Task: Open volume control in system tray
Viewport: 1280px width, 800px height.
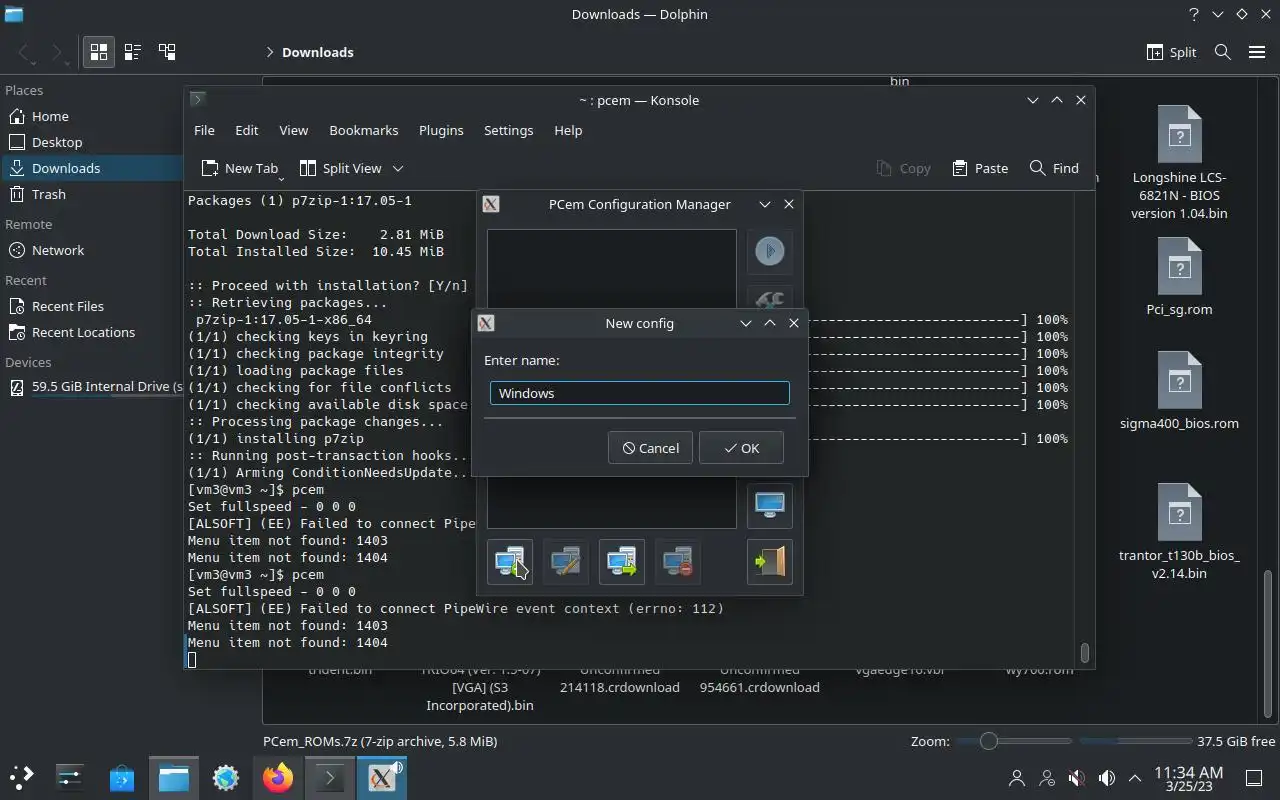Action: pos(1107,777)
